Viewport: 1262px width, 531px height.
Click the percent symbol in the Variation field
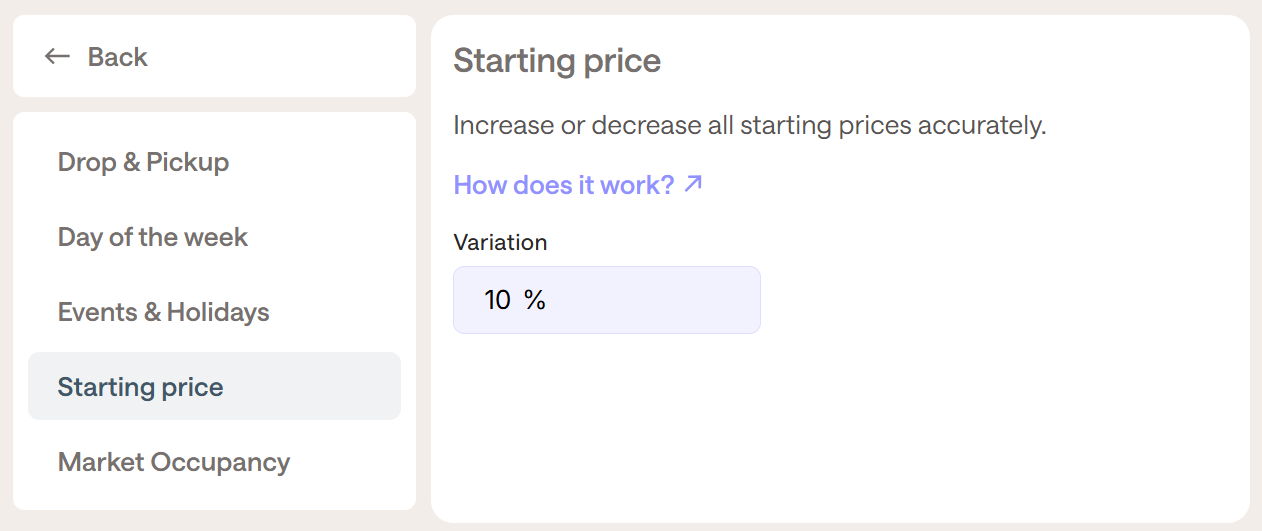pos(535,300)
